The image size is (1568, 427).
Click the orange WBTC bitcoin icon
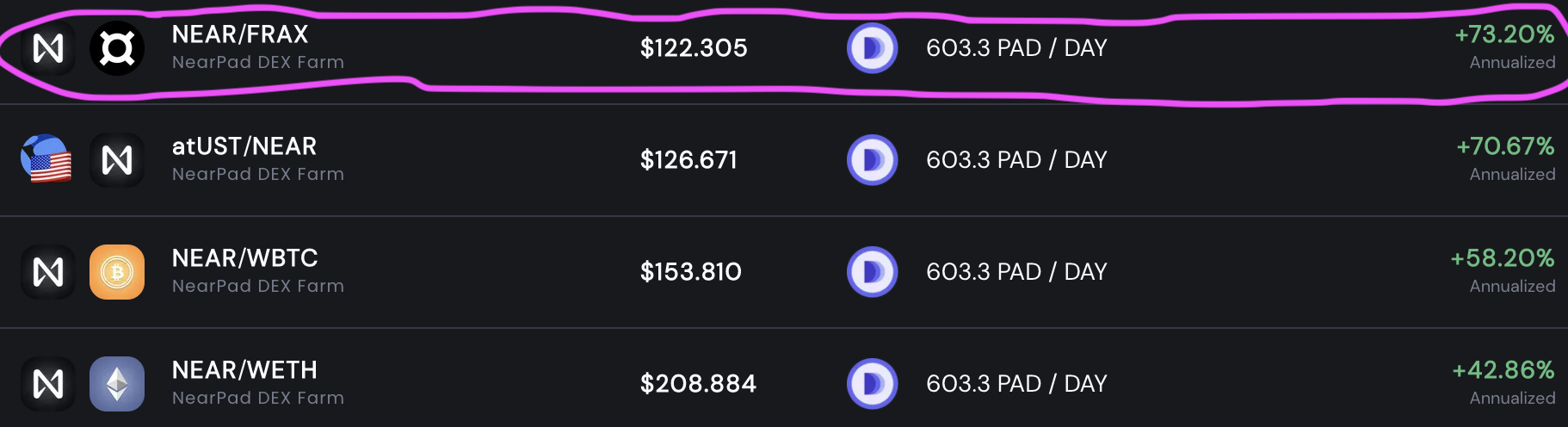click(x=117, y=272)
